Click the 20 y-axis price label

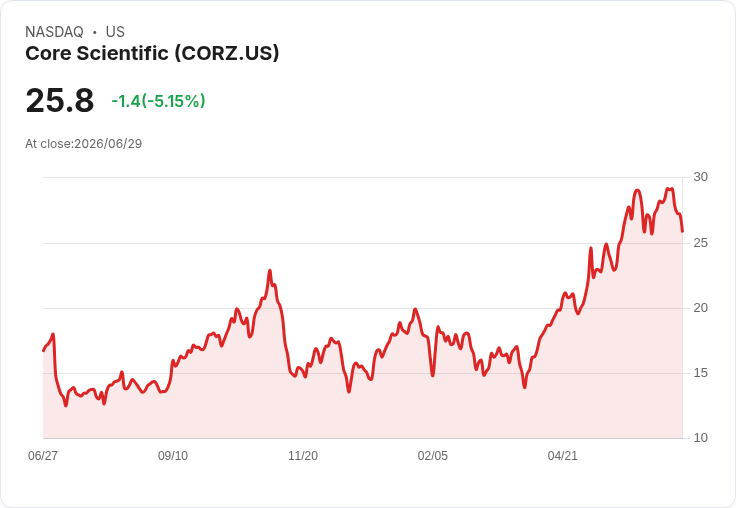click(x=700, y=308)
